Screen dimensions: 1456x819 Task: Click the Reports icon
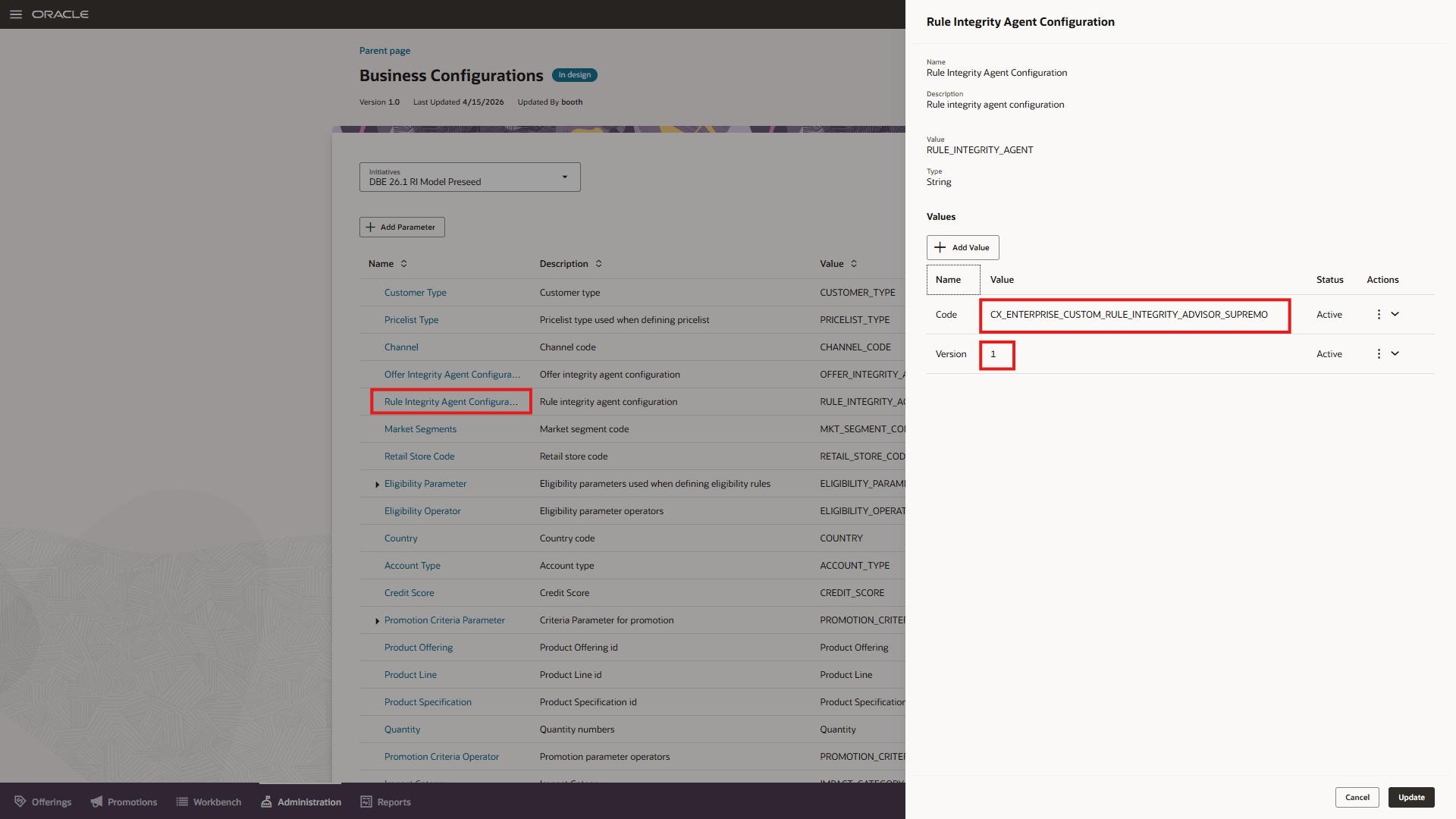coord(366,802)
